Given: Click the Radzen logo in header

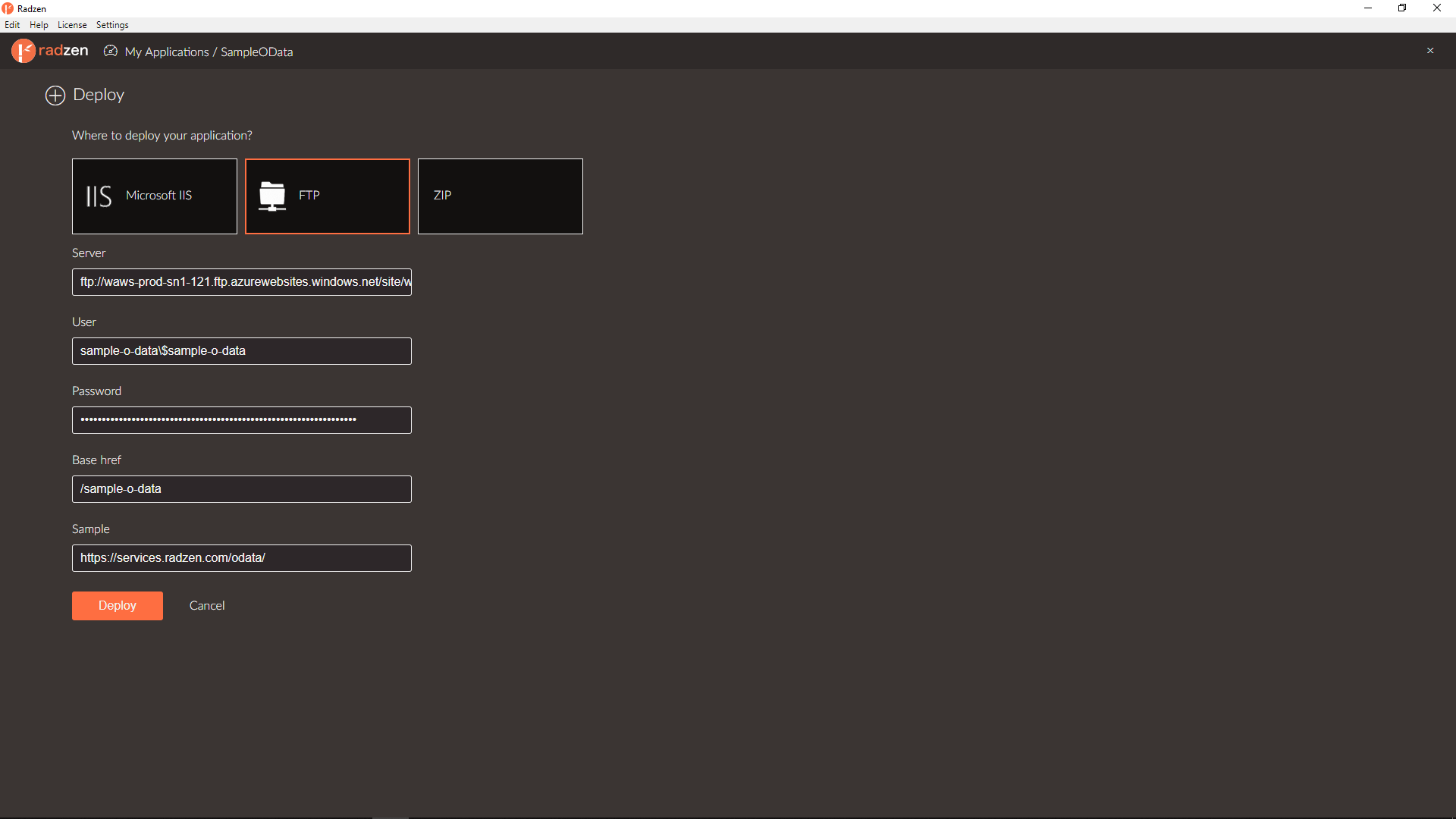Looking at the screenshot, I should pos(50,51).
